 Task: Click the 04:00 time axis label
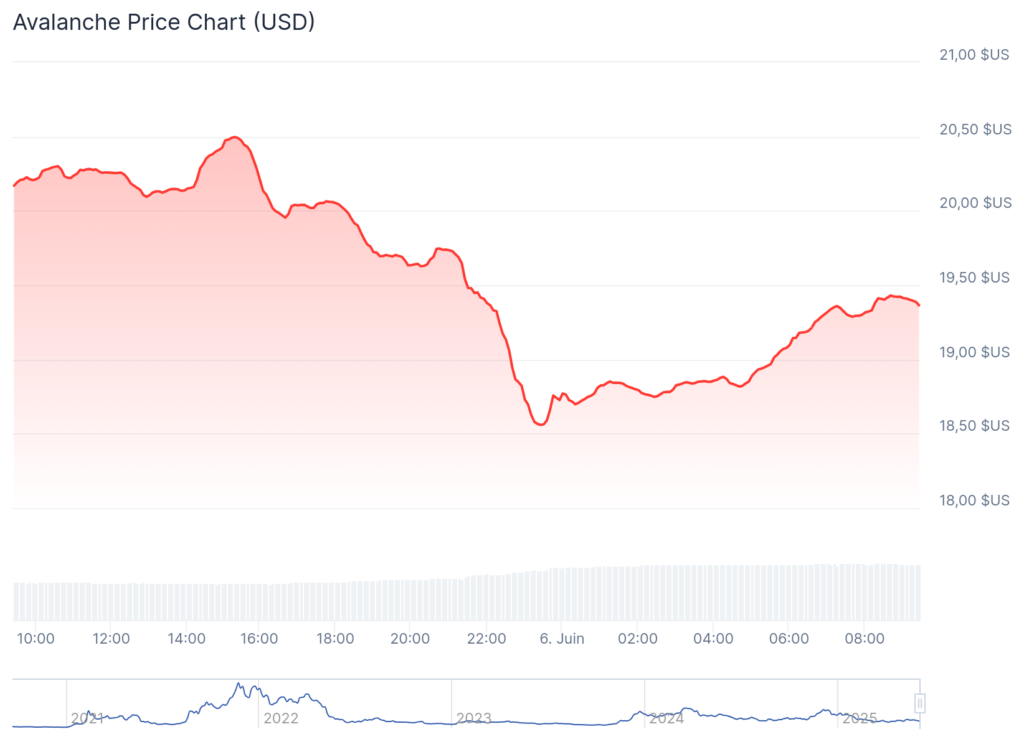(x=714, y=638)
